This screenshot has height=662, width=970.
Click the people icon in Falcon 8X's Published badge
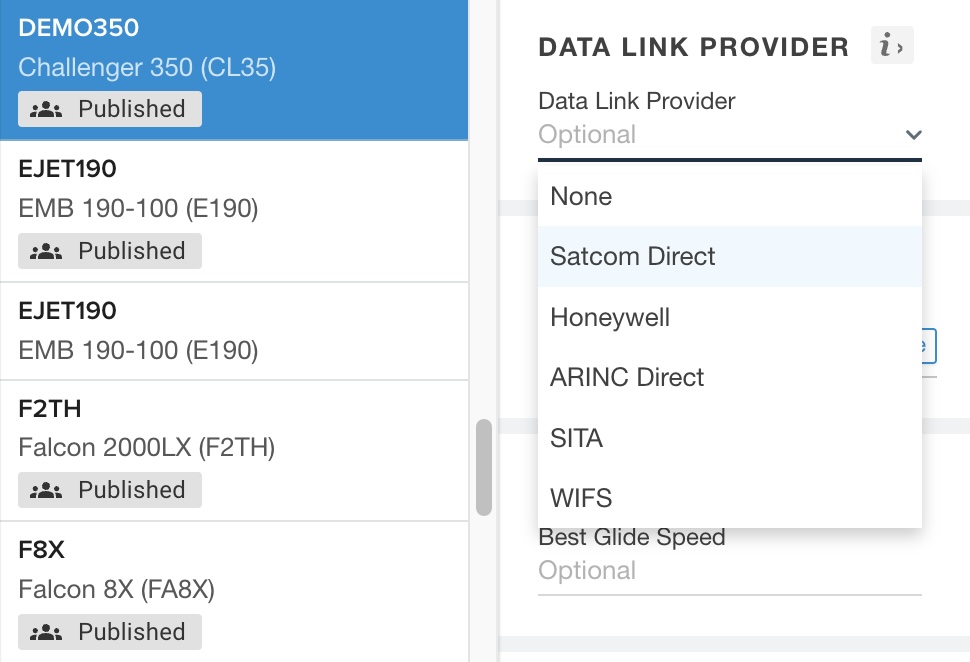click(x=47, y=632)
